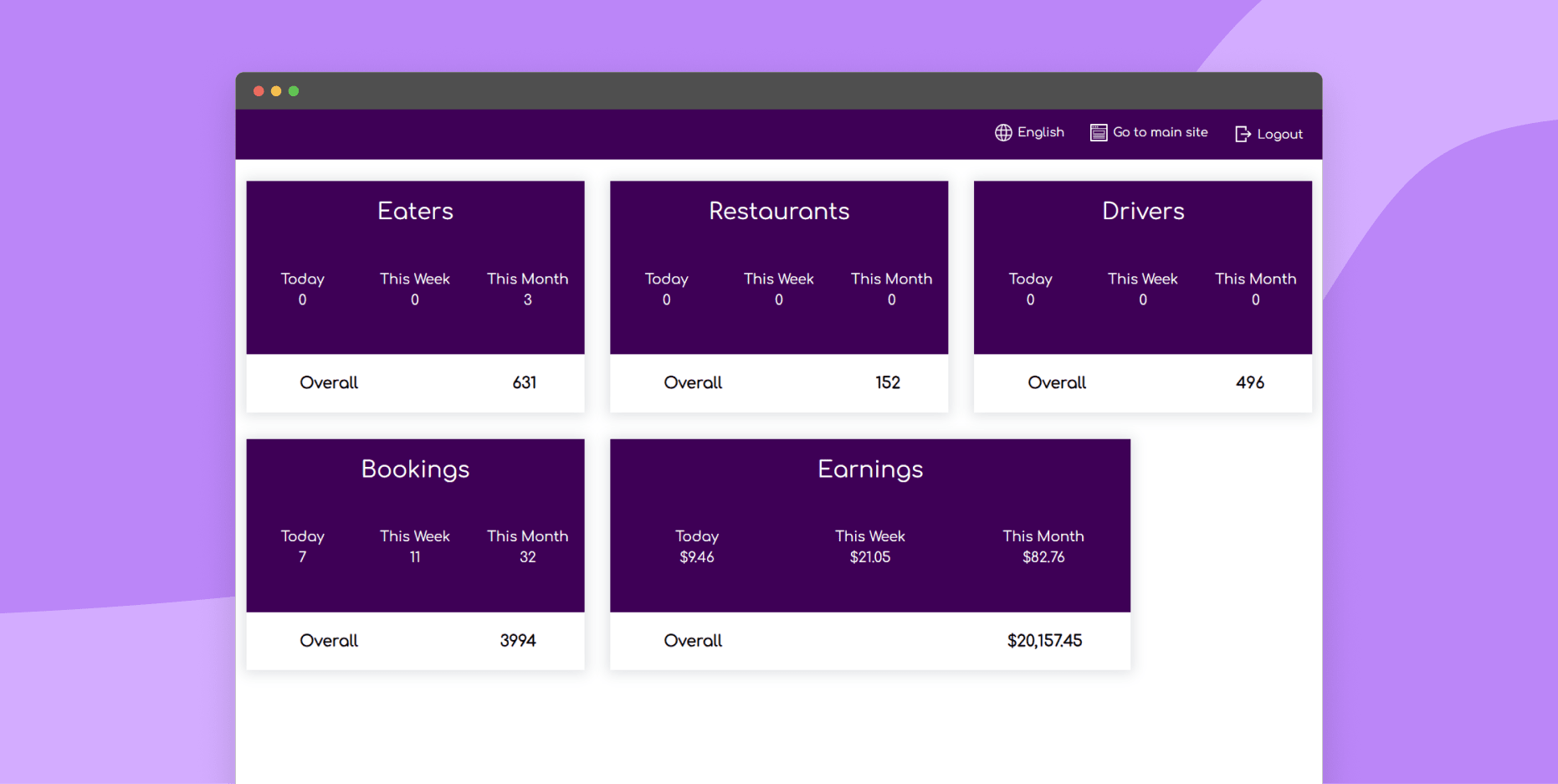The height and width of the screenshot is (784, 1558).
Task: Click the logout arrow icon
Action: click(1243, 134)
